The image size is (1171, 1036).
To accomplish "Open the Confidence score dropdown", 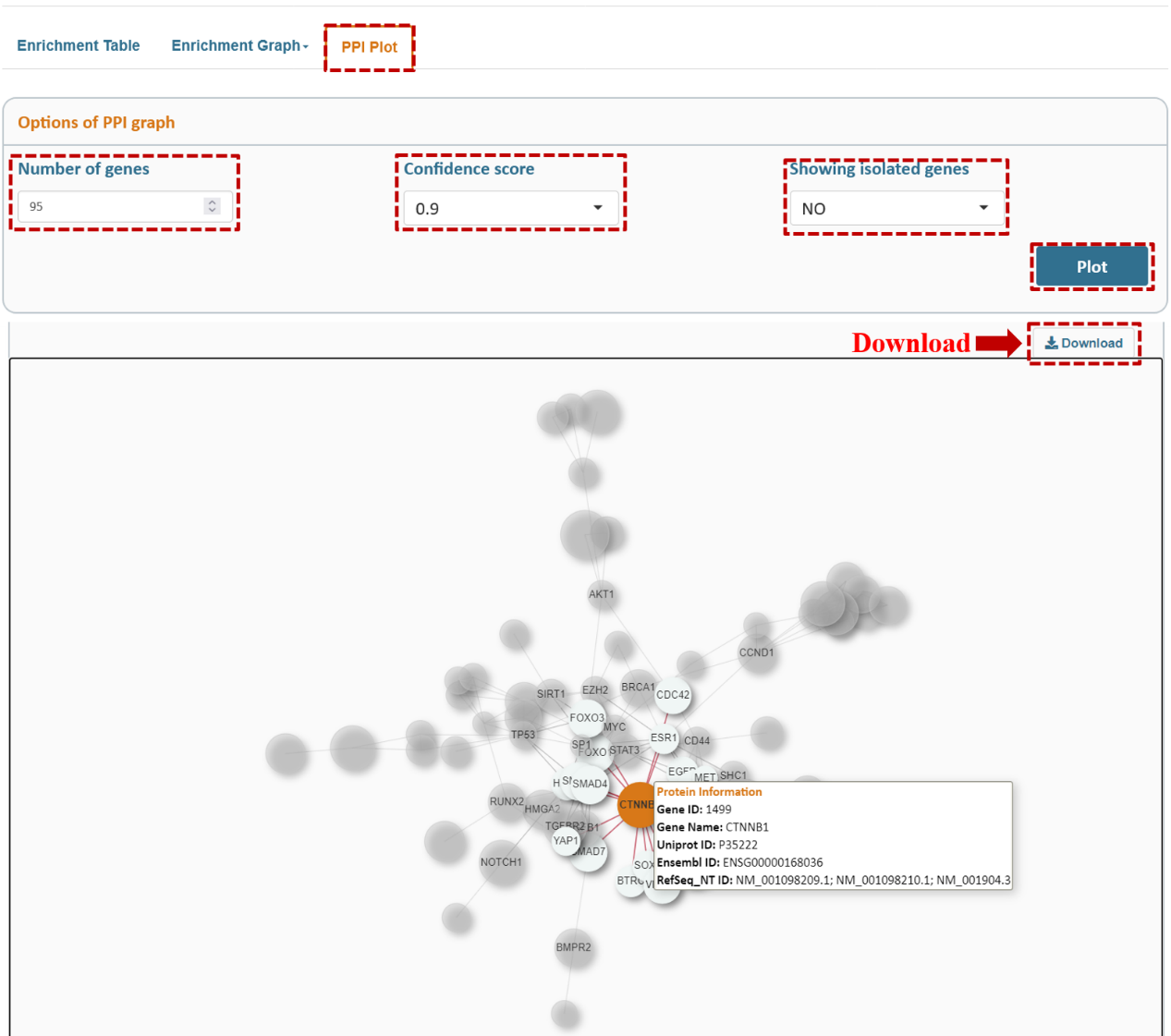I will click(510, 208).
